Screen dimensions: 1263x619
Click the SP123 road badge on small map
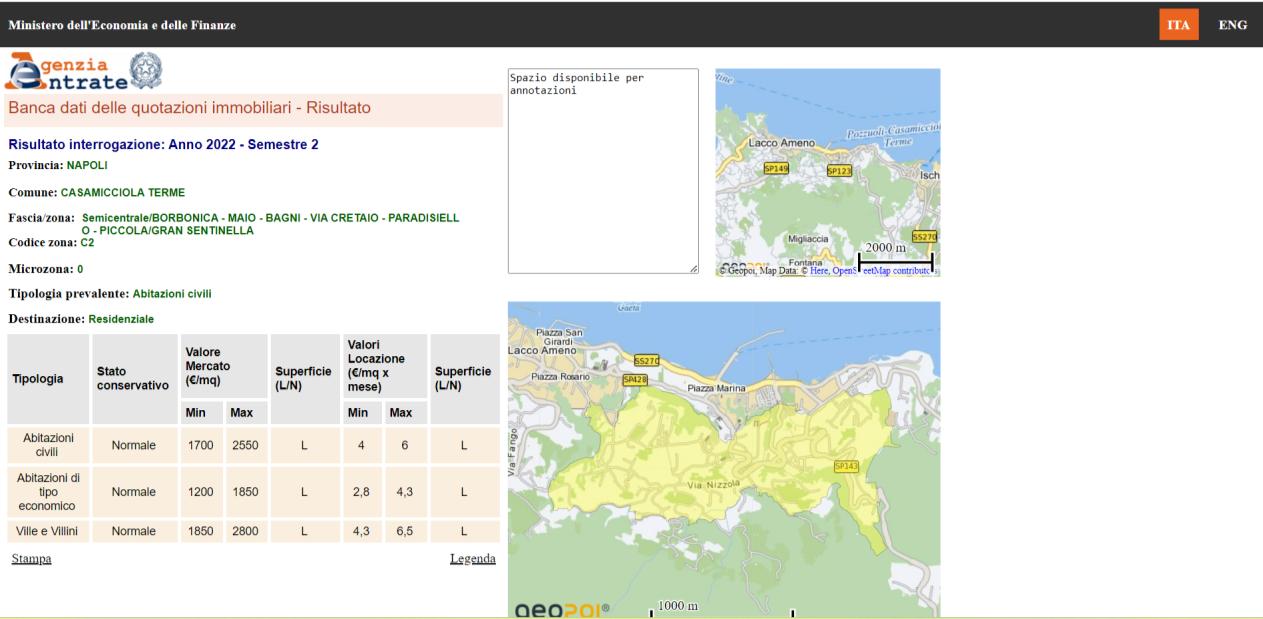point(839,171)
